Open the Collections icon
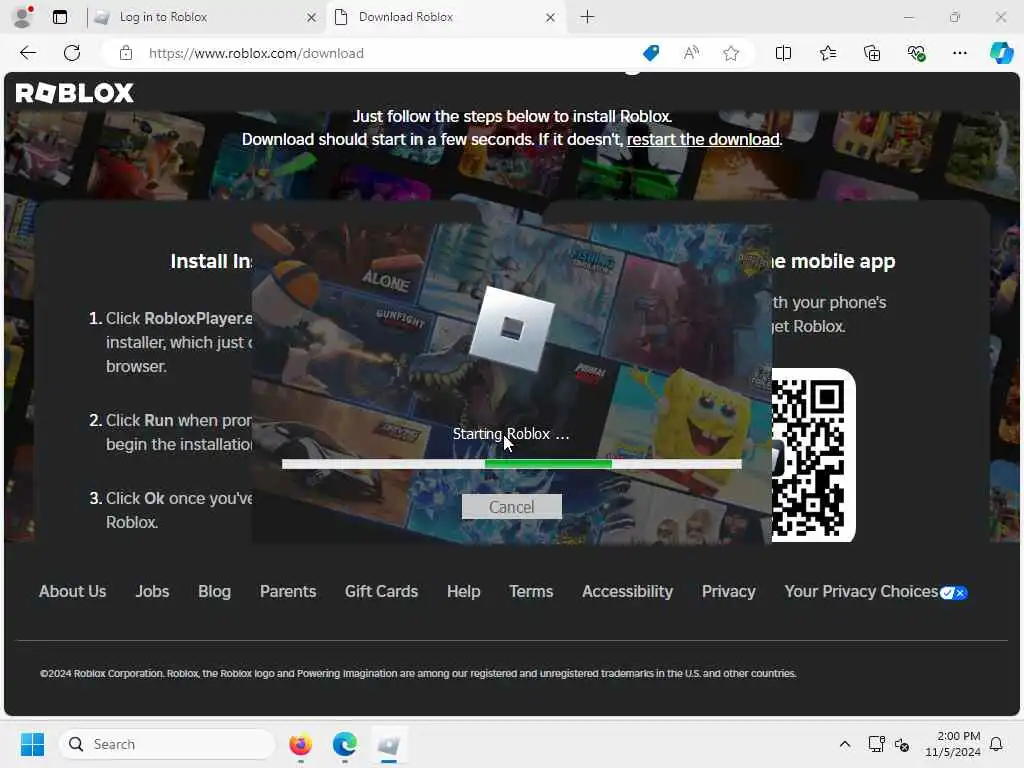The width and height of the screenshot is (1024, 768). tap(872, 53)
